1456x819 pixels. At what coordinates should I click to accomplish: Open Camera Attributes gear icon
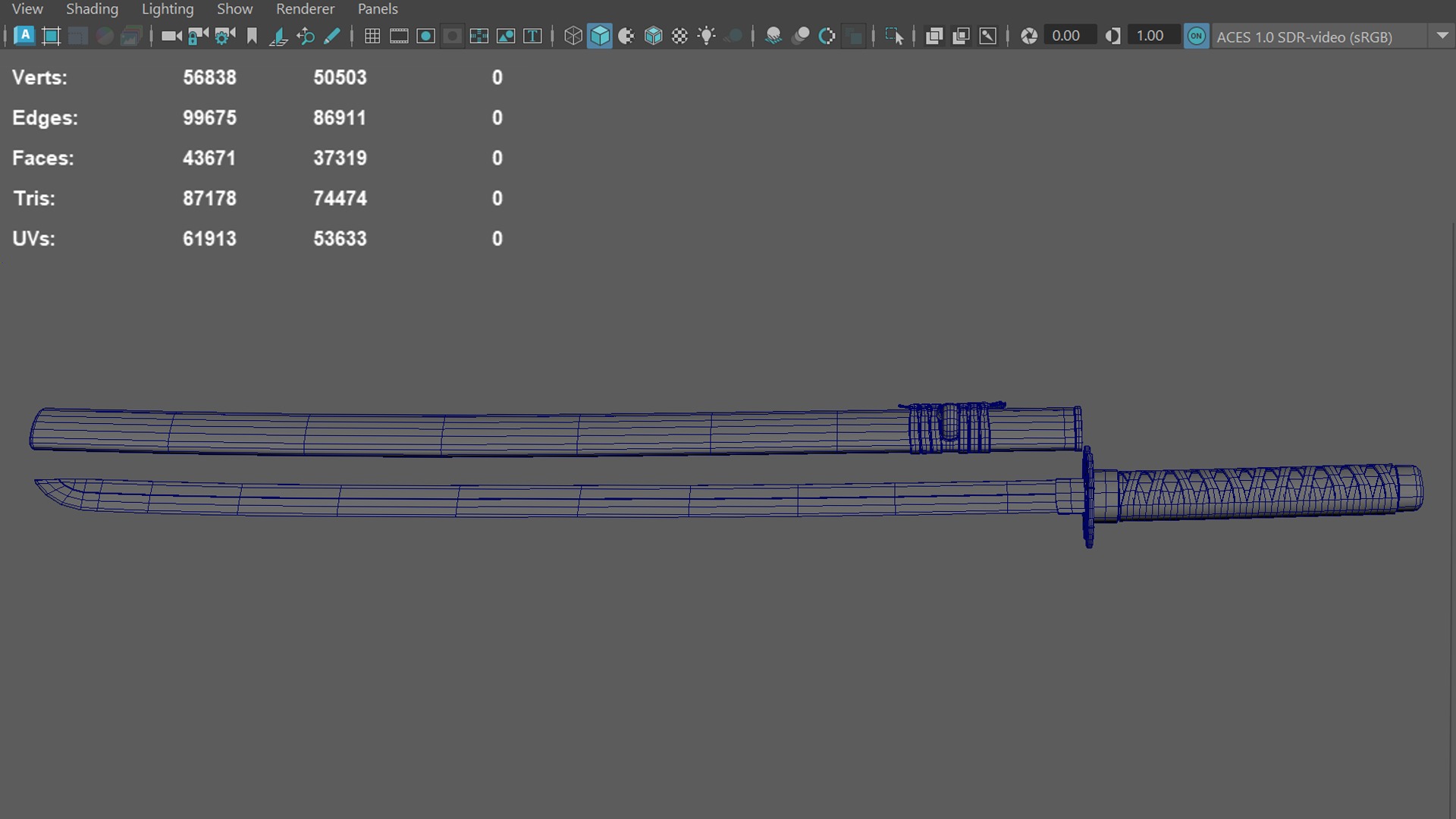pyautogui.click(x=224, y=36)
